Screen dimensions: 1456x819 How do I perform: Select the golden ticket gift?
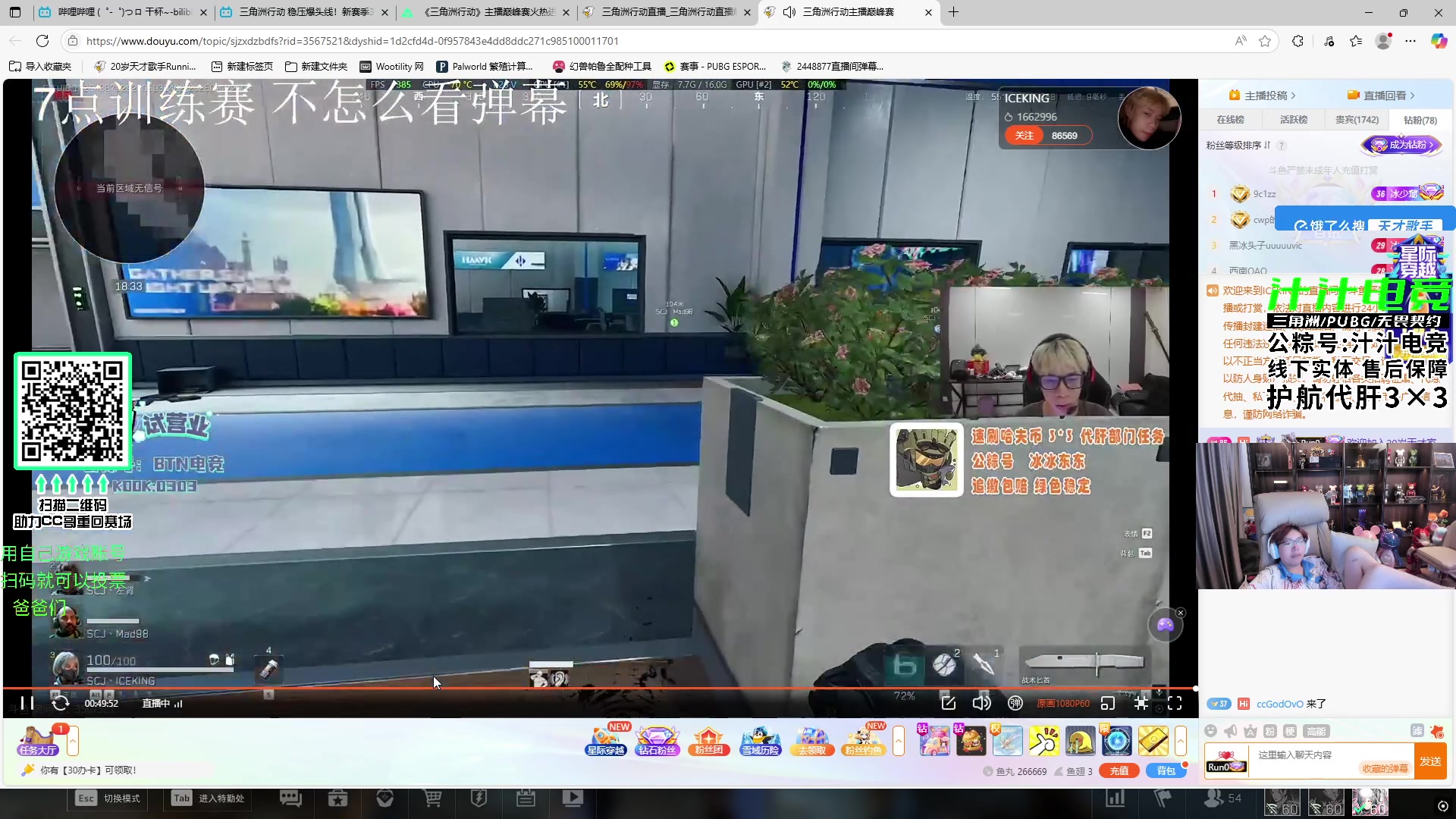pos(1153,741)
